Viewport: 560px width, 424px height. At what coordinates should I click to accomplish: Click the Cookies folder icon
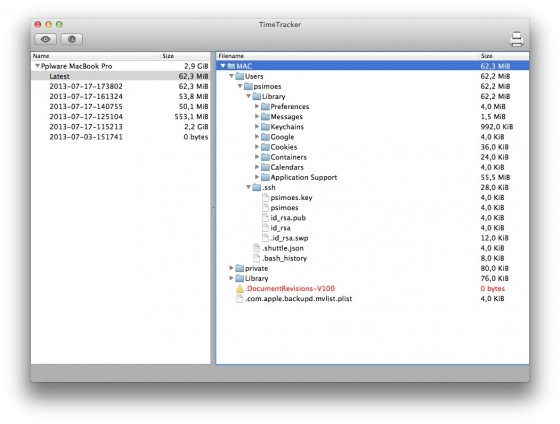point(265,147)
